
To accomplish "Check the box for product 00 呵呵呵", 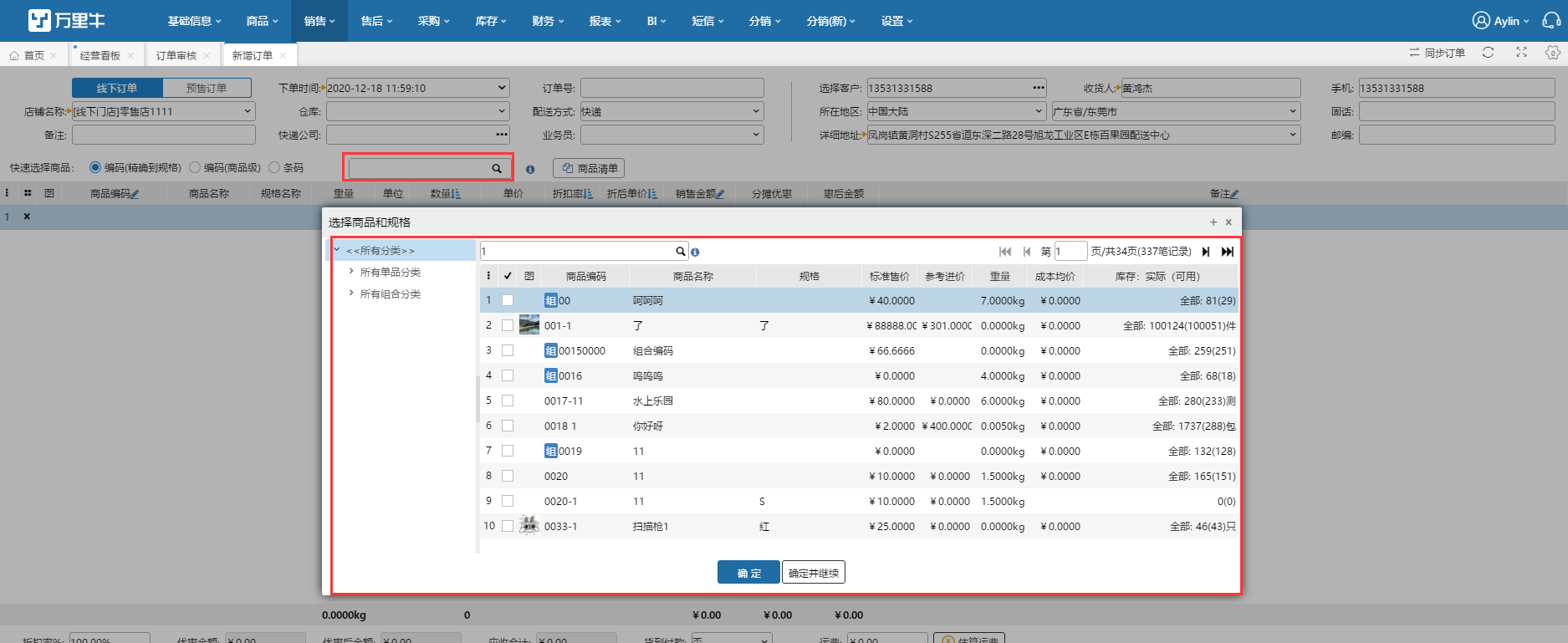I will pos(508,300).
